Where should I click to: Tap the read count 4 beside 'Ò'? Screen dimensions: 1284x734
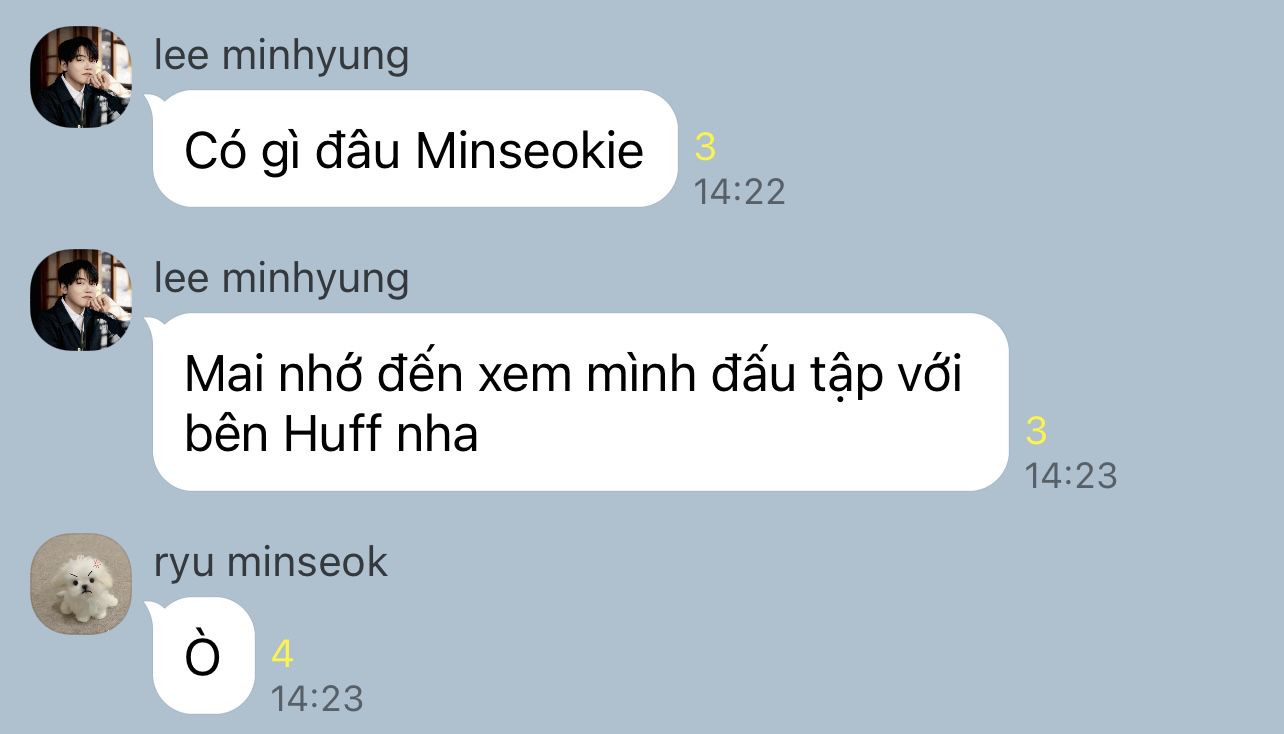[x=282, y=654]
